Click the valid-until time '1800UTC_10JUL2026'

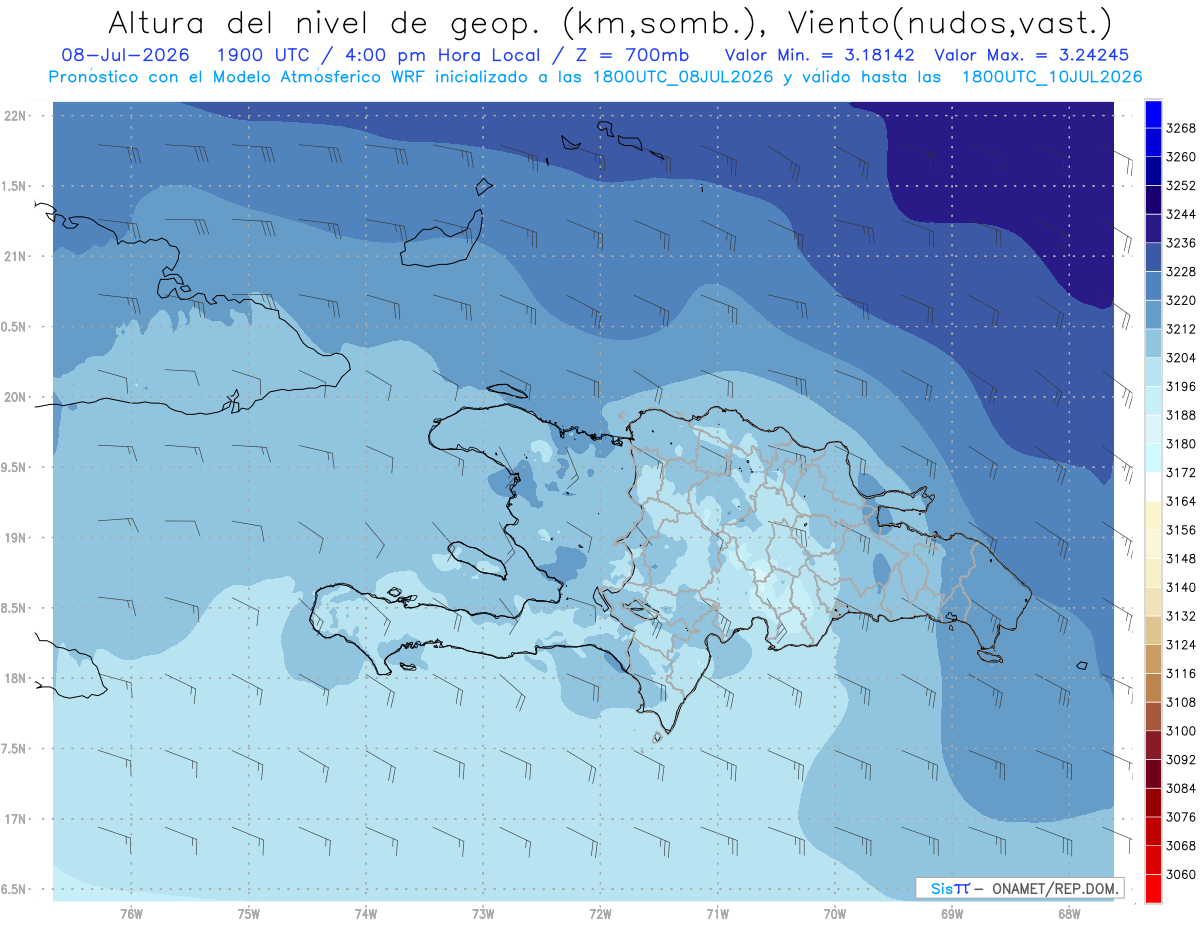(1051, 77)
